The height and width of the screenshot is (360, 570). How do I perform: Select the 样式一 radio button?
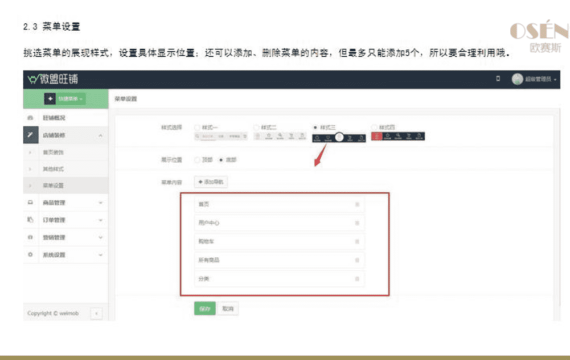coord(197,127)
